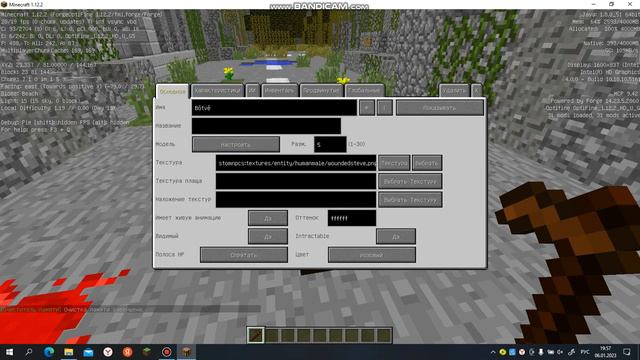This screenshot has height=360, width=640.
Task: Cycle the Показывать name visibility button
Action: 440,108
